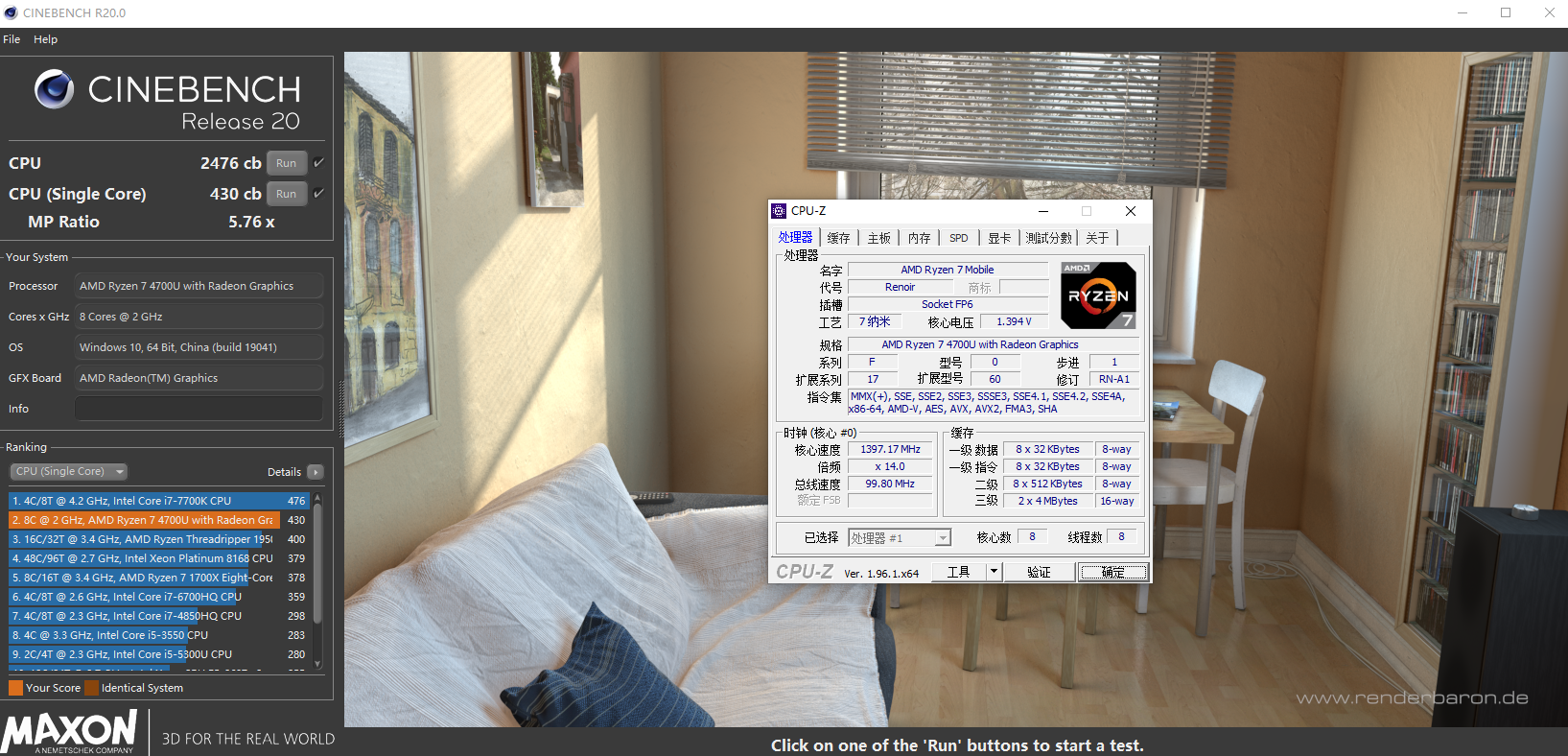This screenshot has height=756, width=1568.
Task: Minimize the CPU-Z window
Action: [1043, 211]
